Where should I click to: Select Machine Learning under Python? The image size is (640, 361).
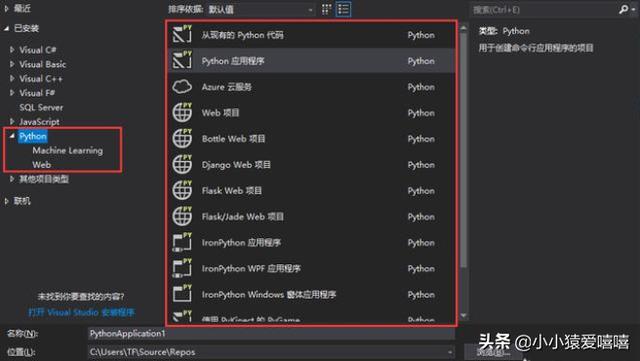68,150
